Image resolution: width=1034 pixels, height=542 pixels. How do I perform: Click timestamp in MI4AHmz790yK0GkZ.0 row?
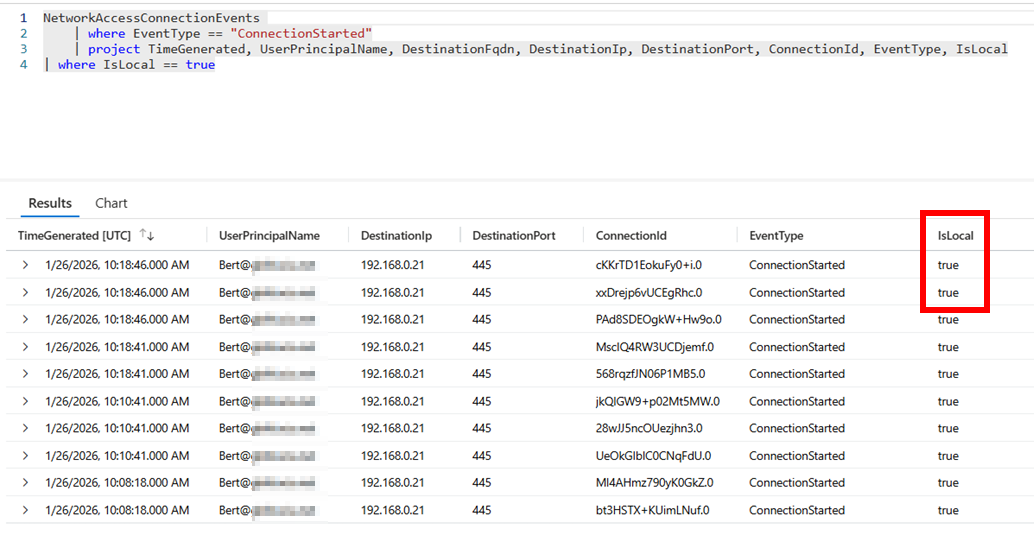[117, 483]
